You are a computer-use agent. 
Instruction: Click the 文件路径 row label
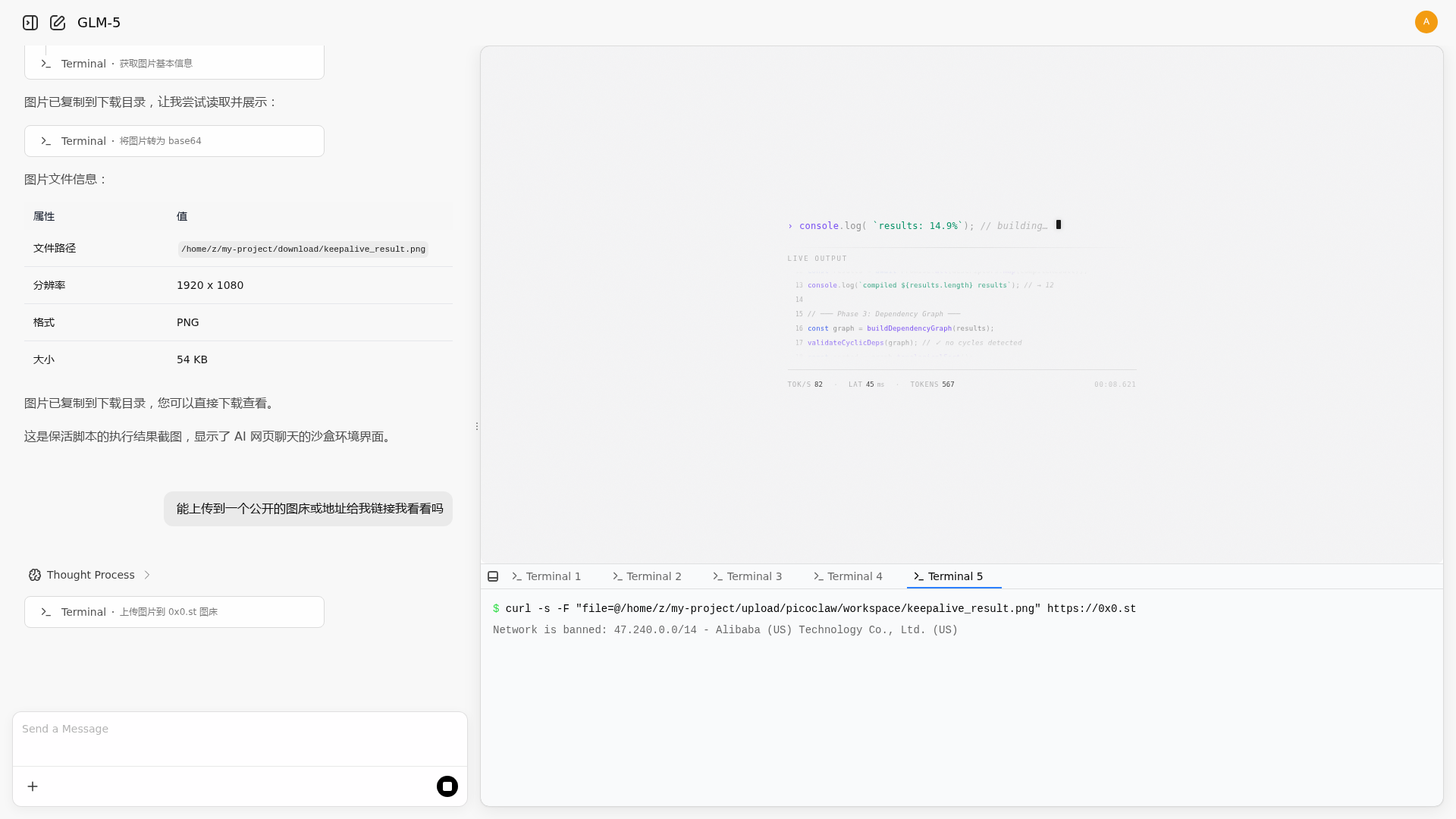(55, 248)
